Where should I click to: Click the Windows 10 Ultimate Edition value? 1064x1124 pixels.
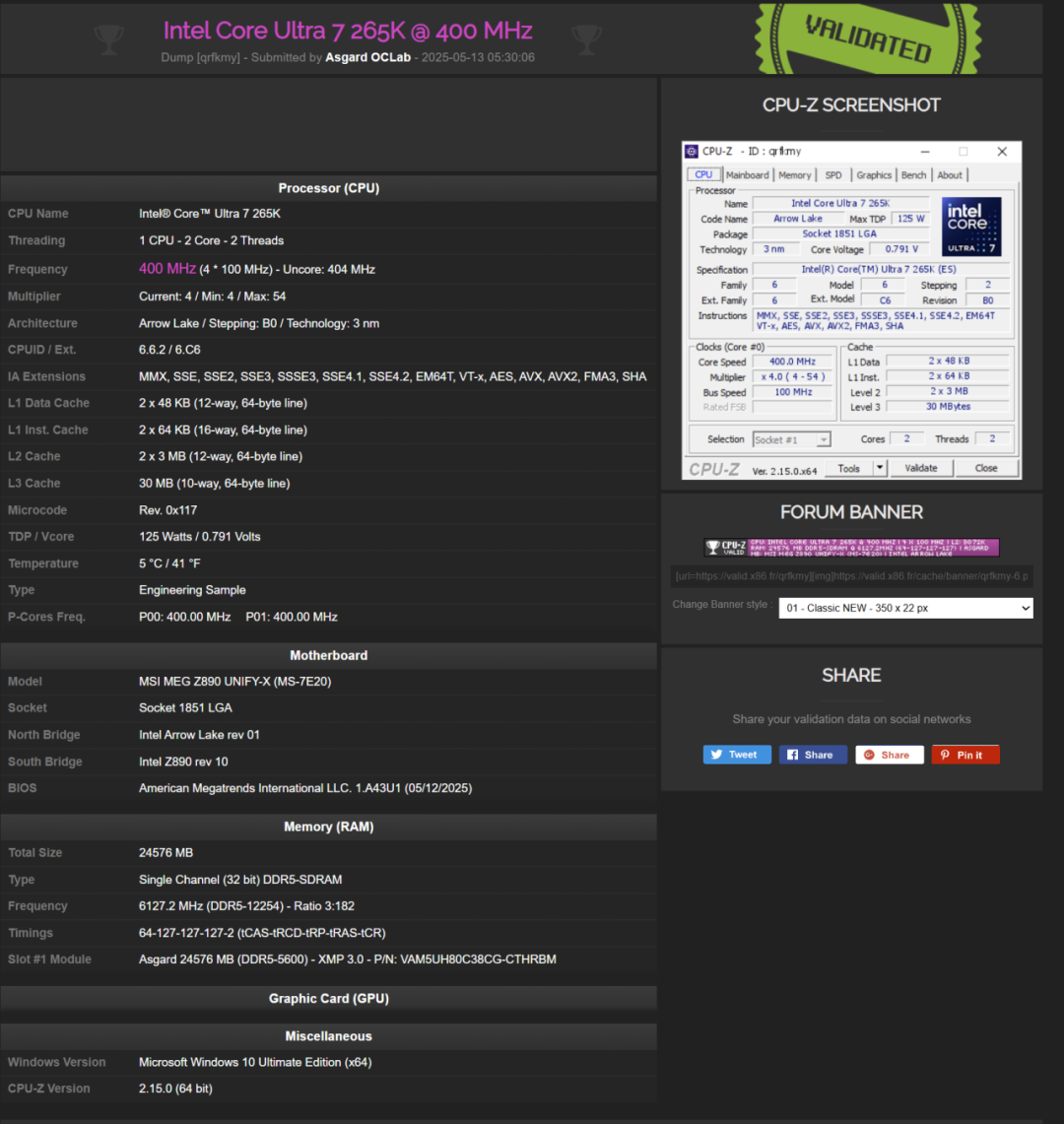coord(255,1062)
